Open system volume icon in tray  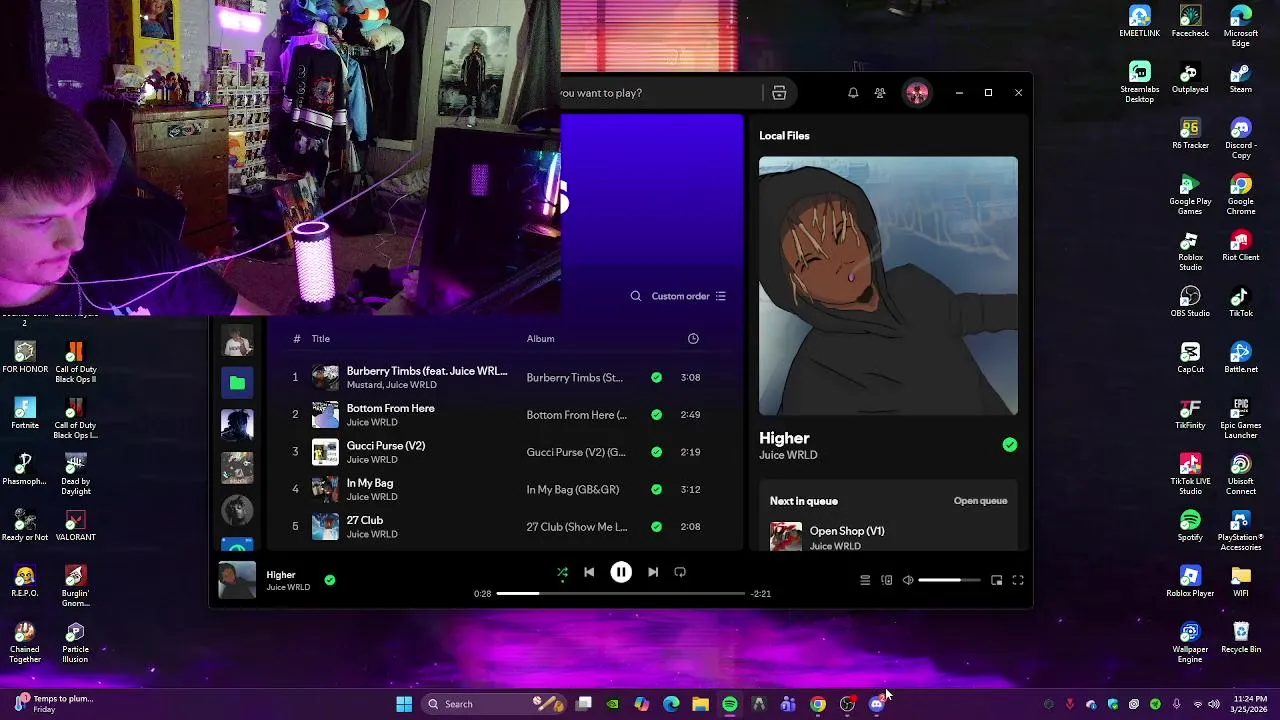tap(1214, 704)
